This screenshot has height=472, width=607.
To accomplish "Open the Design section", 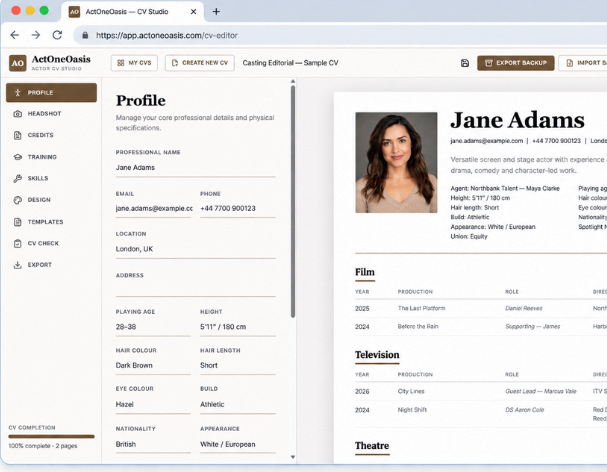I will 51,200.
